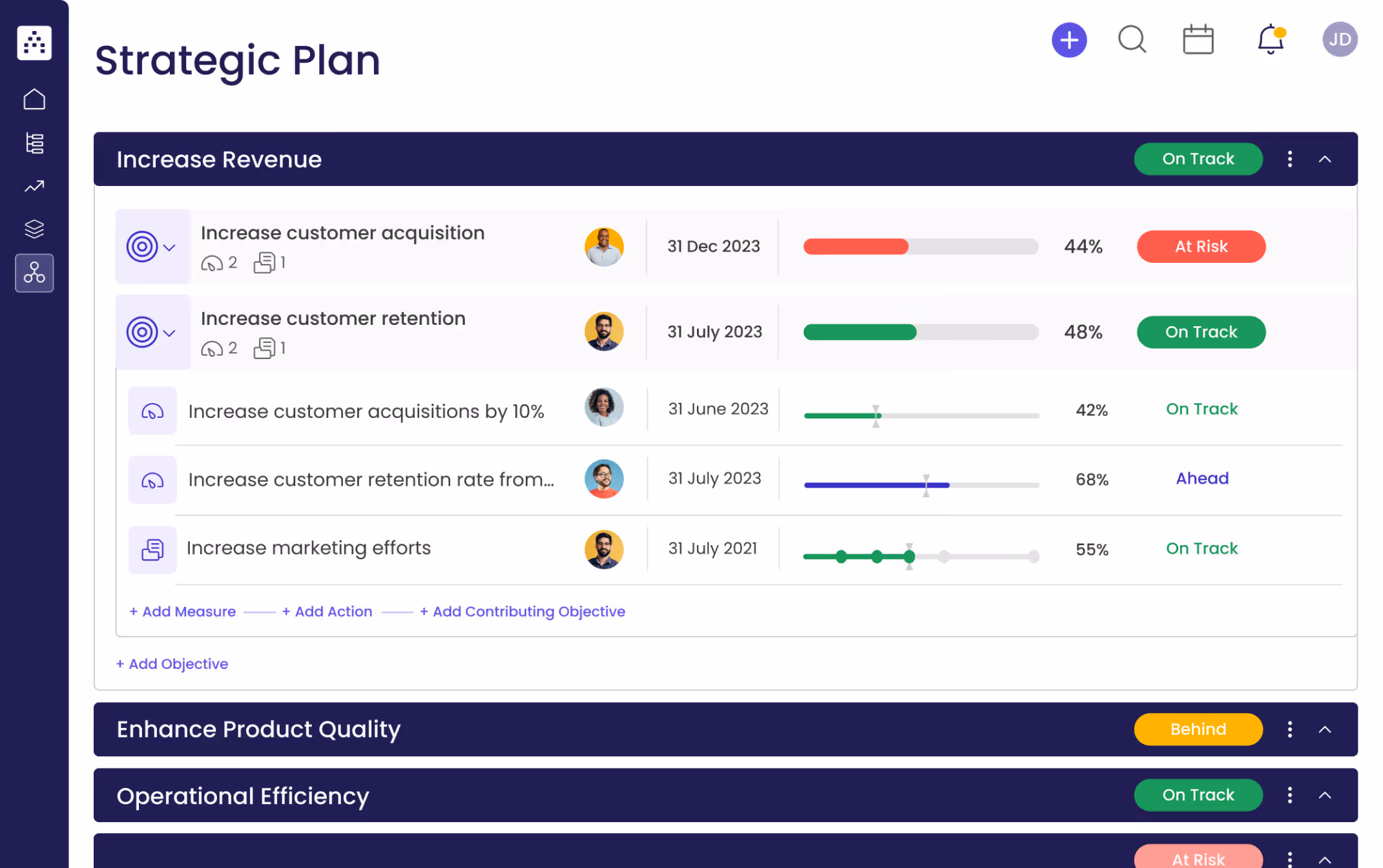Screen dimensions: 1383x868
Task: Select the relationships network icon in the sidebar
Action: pyautogui.click(x=34, y=273)
